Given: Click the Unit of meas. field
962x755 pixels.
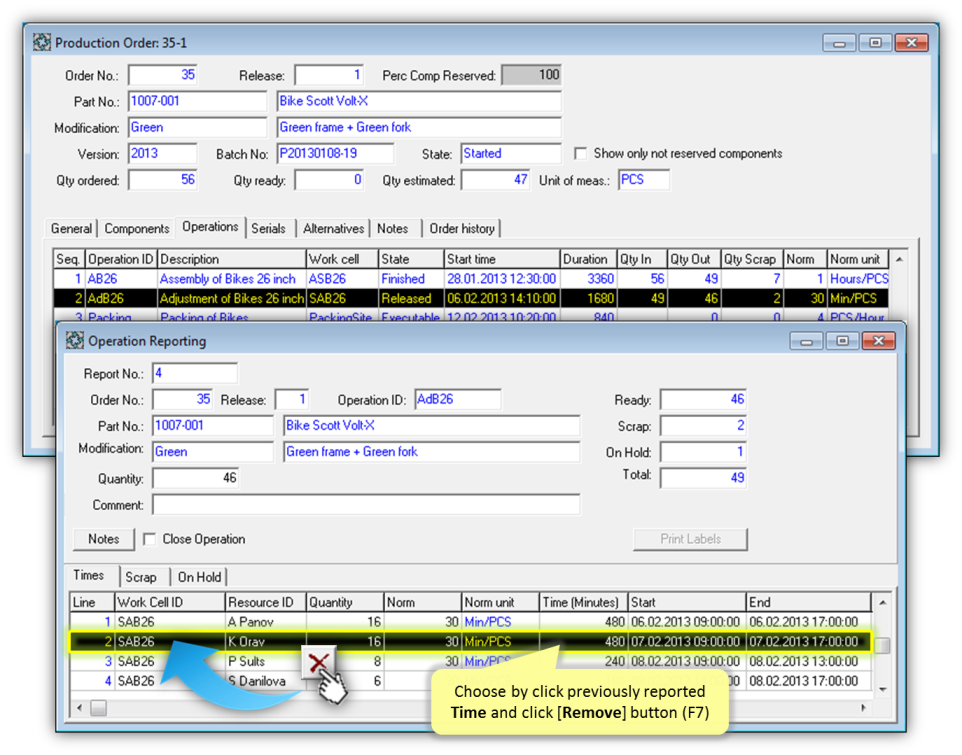Looking at the screenshot, I should point(644,180).
